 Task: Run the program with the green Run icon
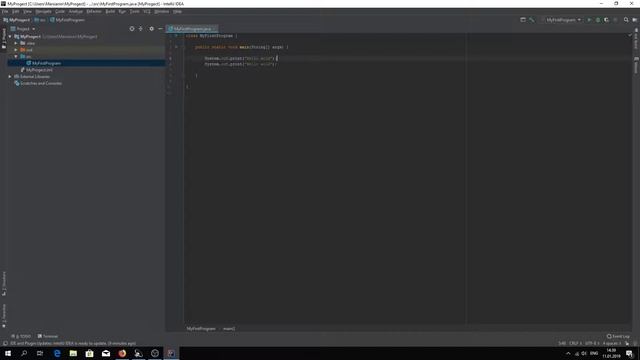point(589,20)
